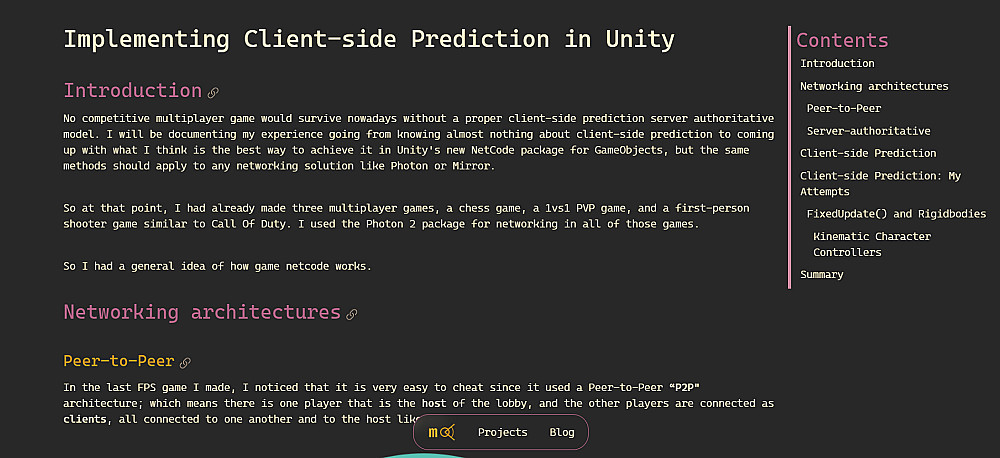Click the pink Introduction section heading
This screenshot has width=1000, height=458.
pyautogui.click(x=132, y=91)
